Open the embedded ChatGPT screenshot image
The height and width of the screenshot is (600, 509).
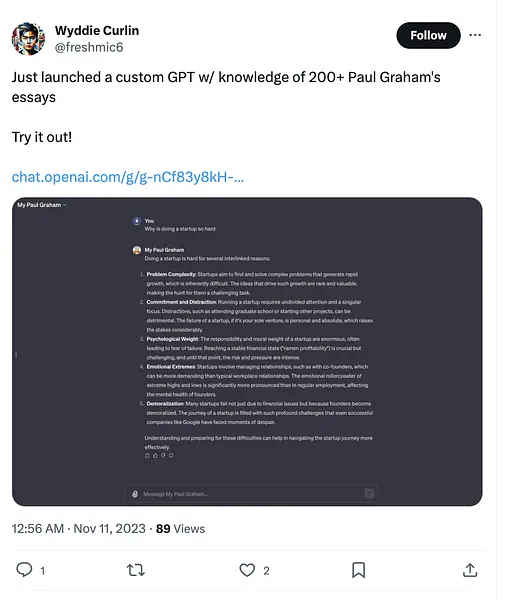point(247,352)
